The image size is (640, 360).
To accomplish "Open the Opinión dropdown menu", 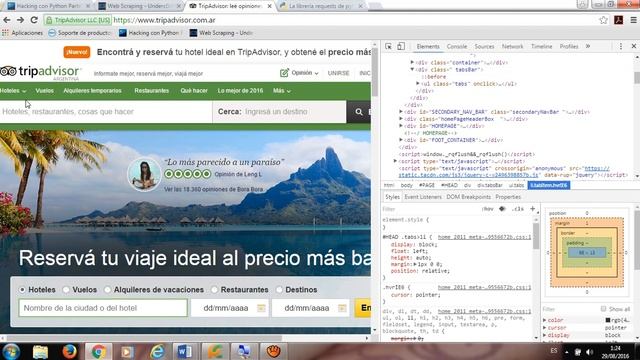I will pyautogui.click(x=299, y=73).
